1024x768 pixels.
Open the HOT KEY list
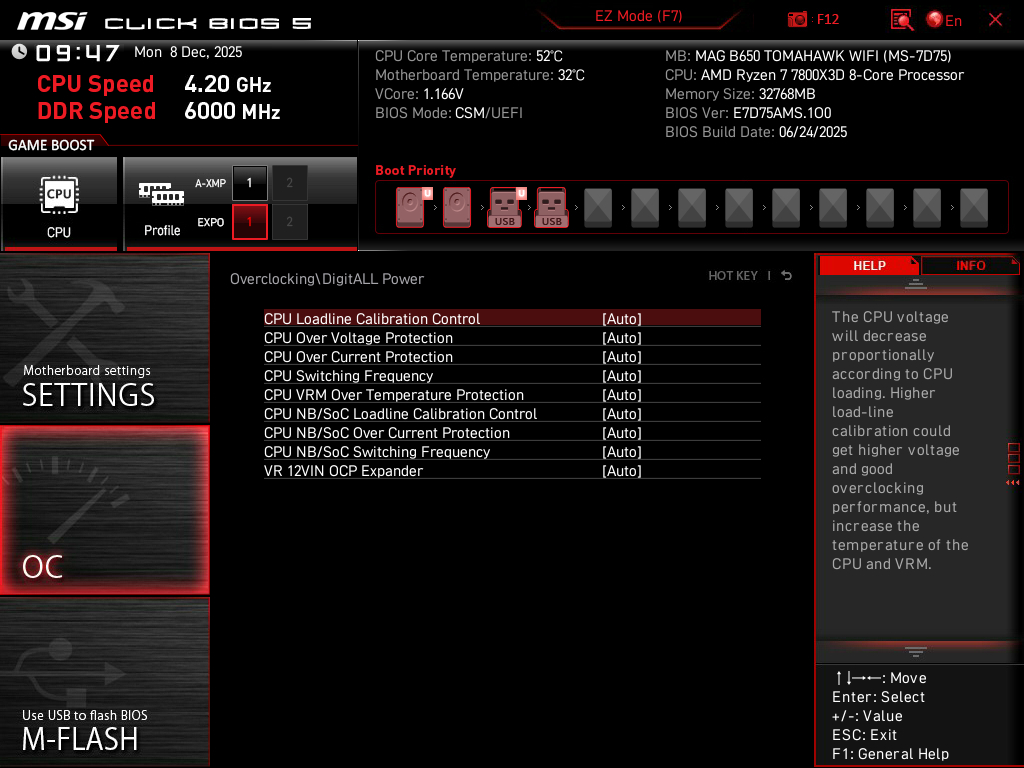[733, 276]
